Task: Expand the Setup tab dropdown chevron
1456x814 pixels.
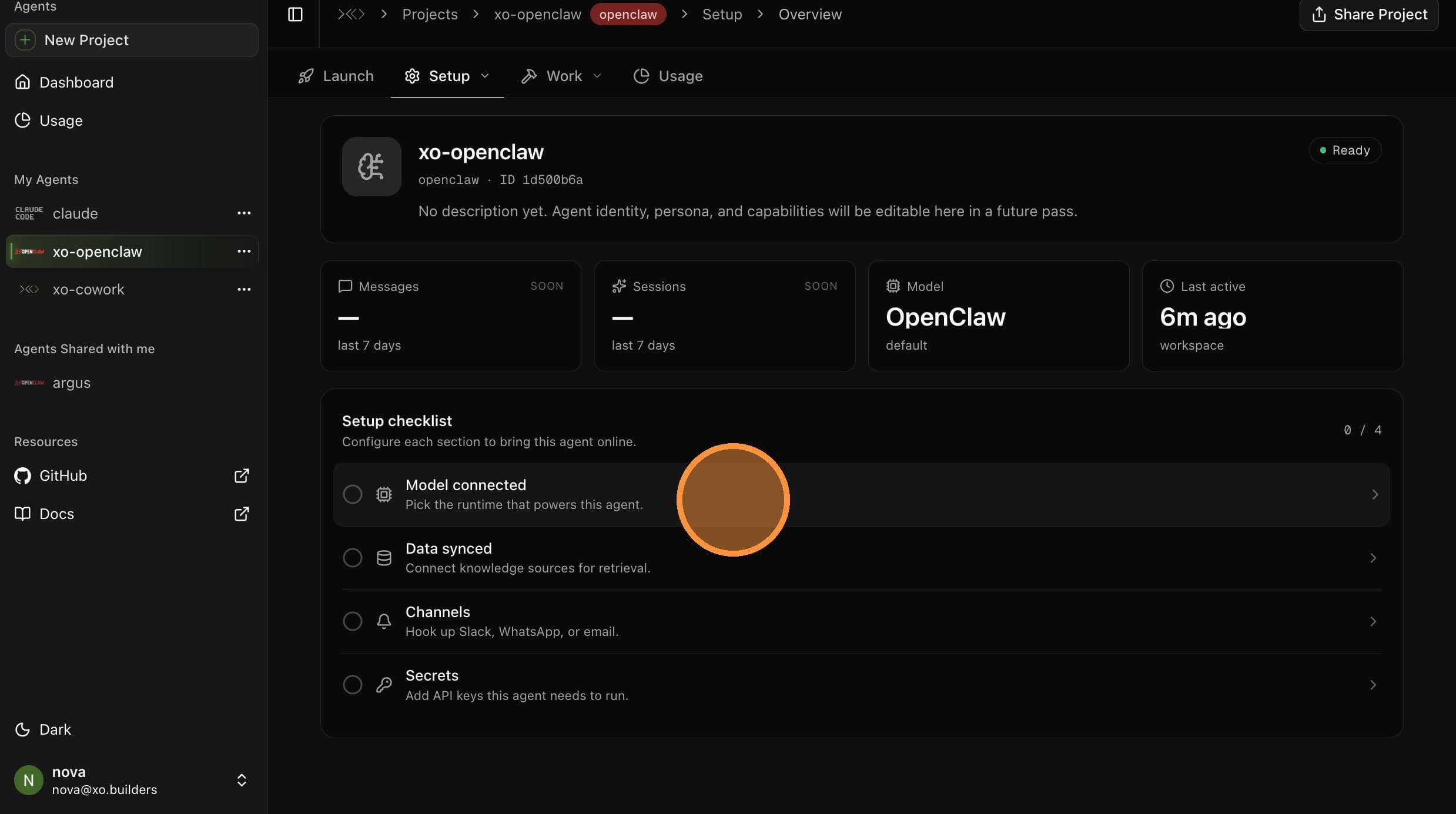Action: tap(485, 76)
